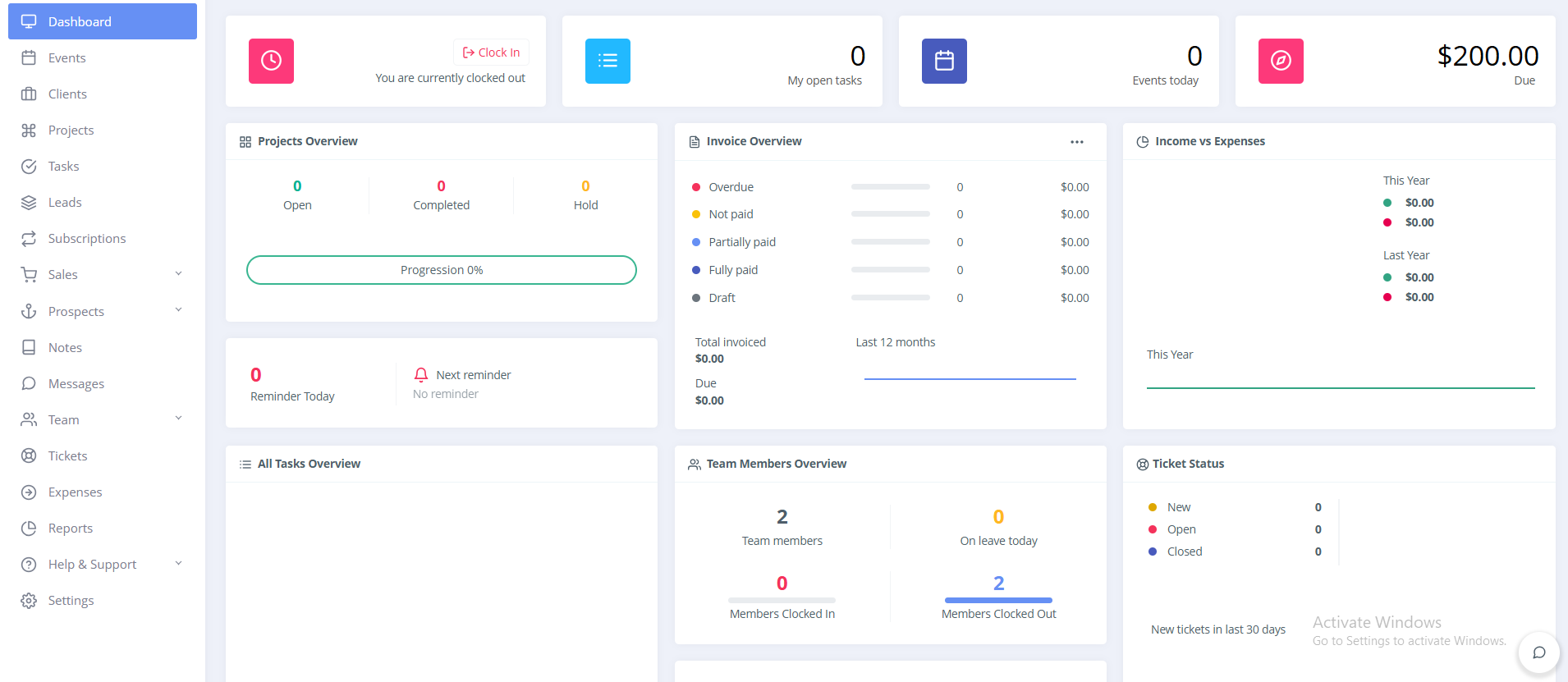This screenshot has height=682, width=1568.
Task: Navigate to Subscriptions in sidebar
Action: [87, 239]
